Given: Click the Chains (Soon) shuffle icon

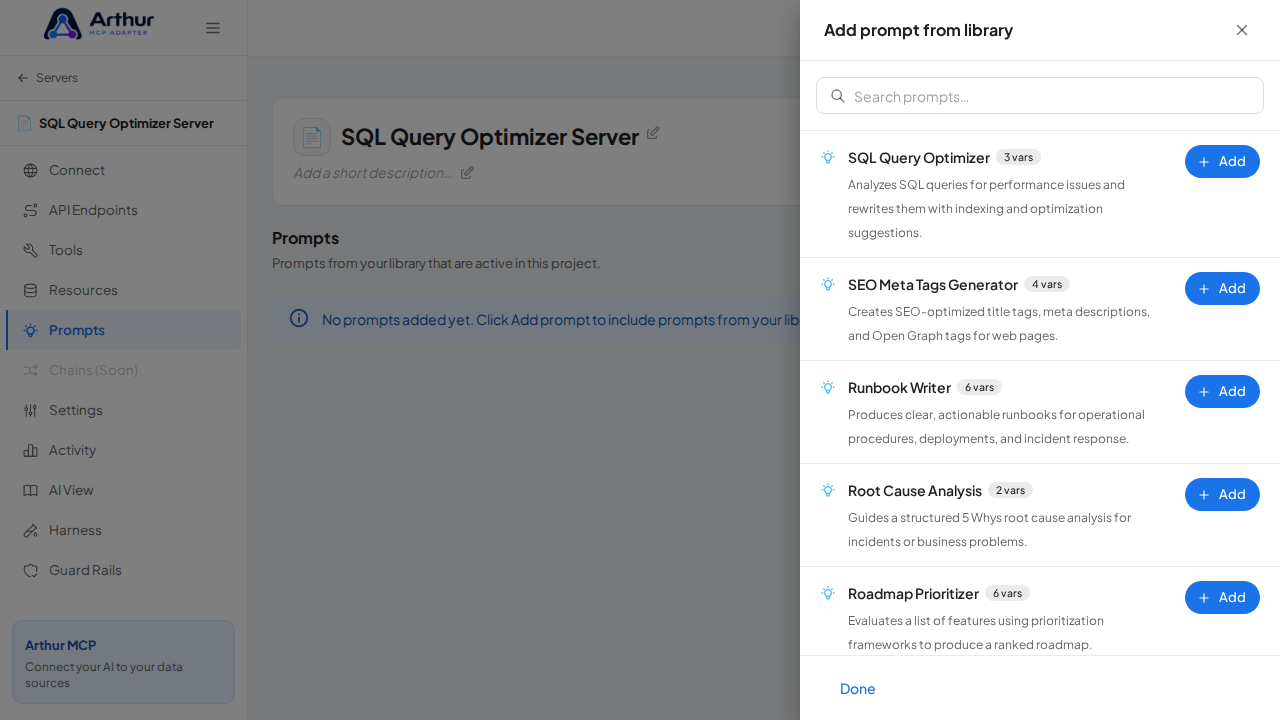Looking at the screenshot, I should pos(31,370).
